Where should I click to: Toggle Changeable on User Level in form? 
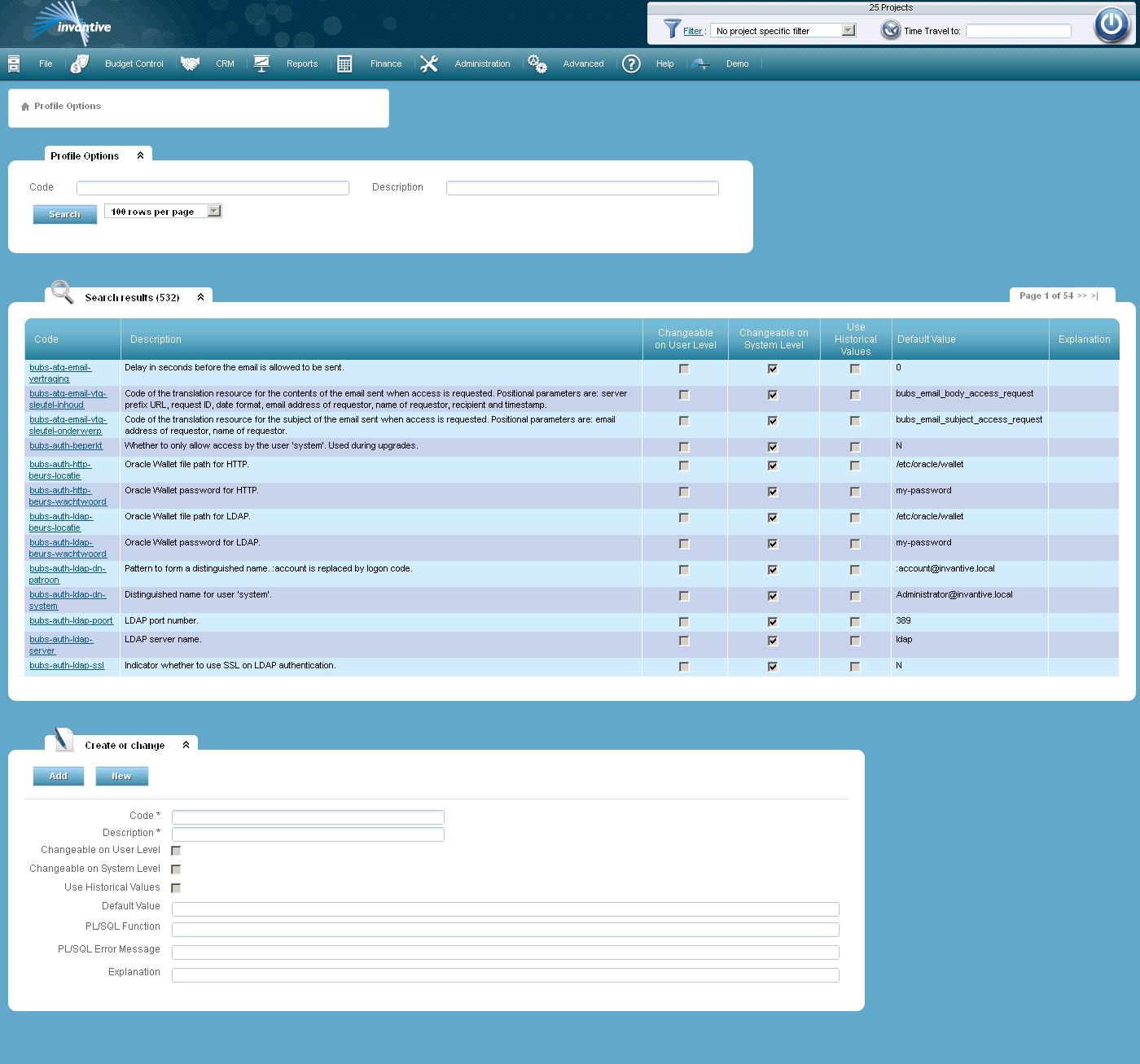point(176,851)
